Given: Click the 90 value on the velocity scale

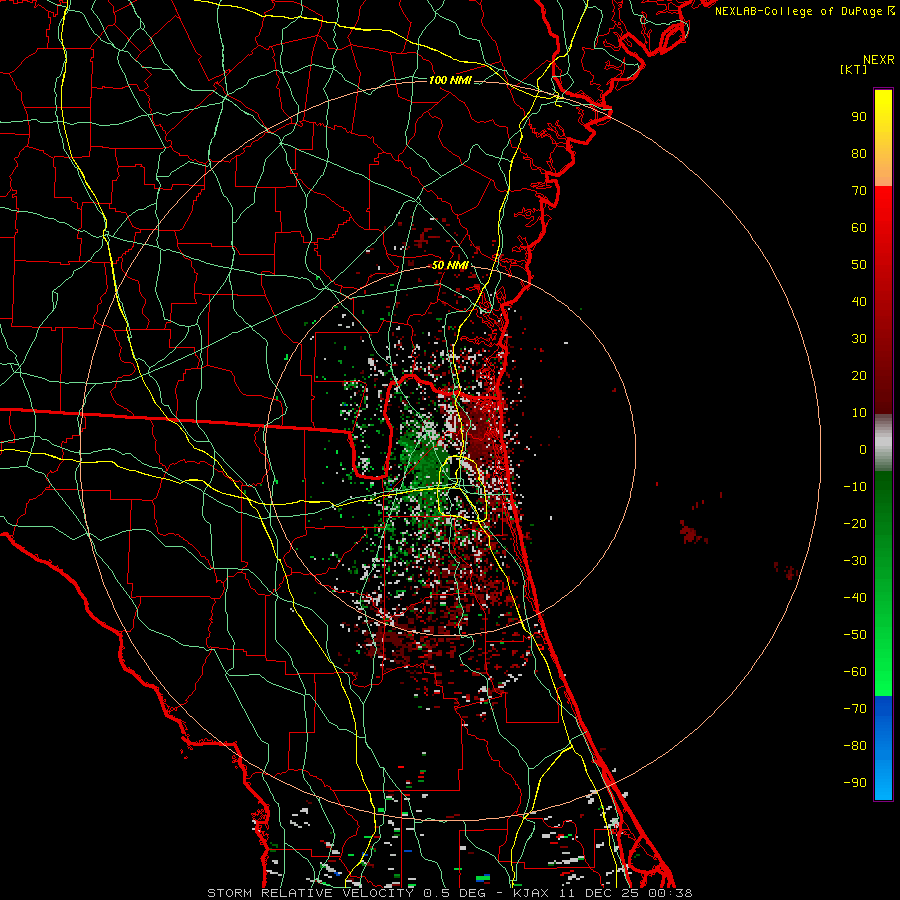Looking at the screenshot, I should pyautogui.click(x=859, y=117).
